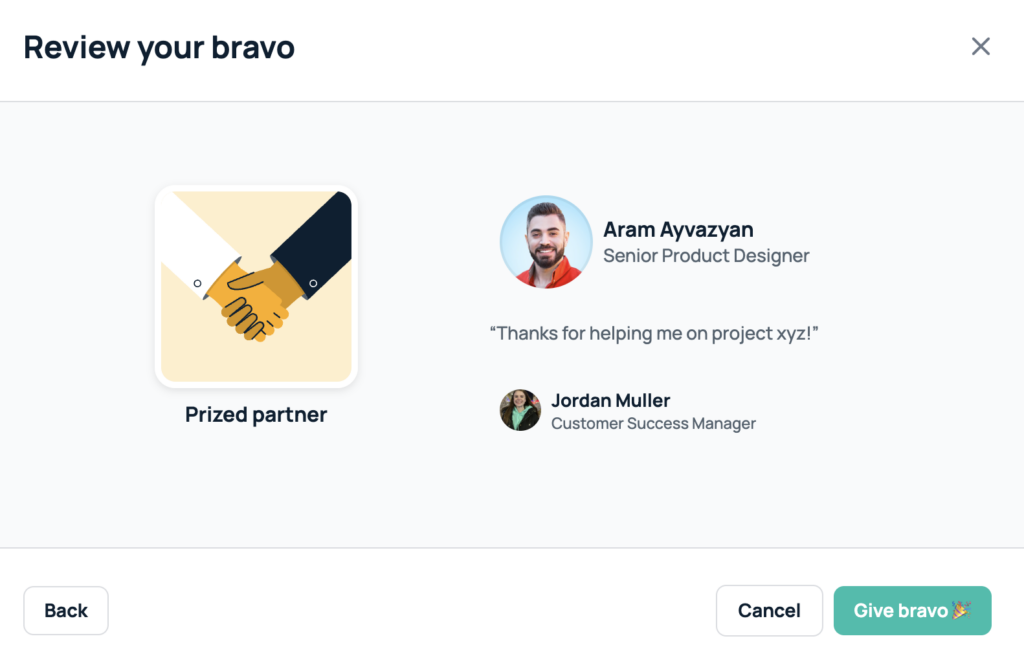Submit with the Give bravo button
This screenshot has height=665, width=1024.
(x=912, y=610)
